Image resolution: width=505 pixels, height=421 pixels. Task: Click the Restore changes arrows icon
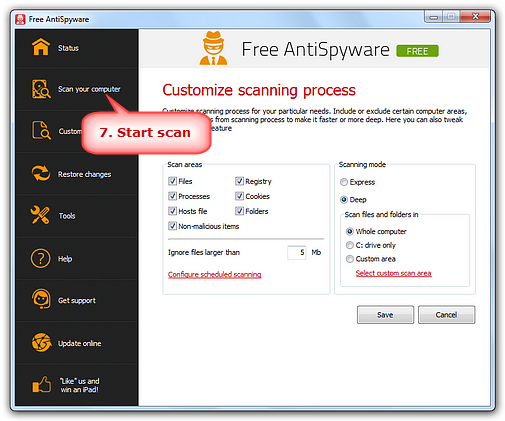[41, 173]
